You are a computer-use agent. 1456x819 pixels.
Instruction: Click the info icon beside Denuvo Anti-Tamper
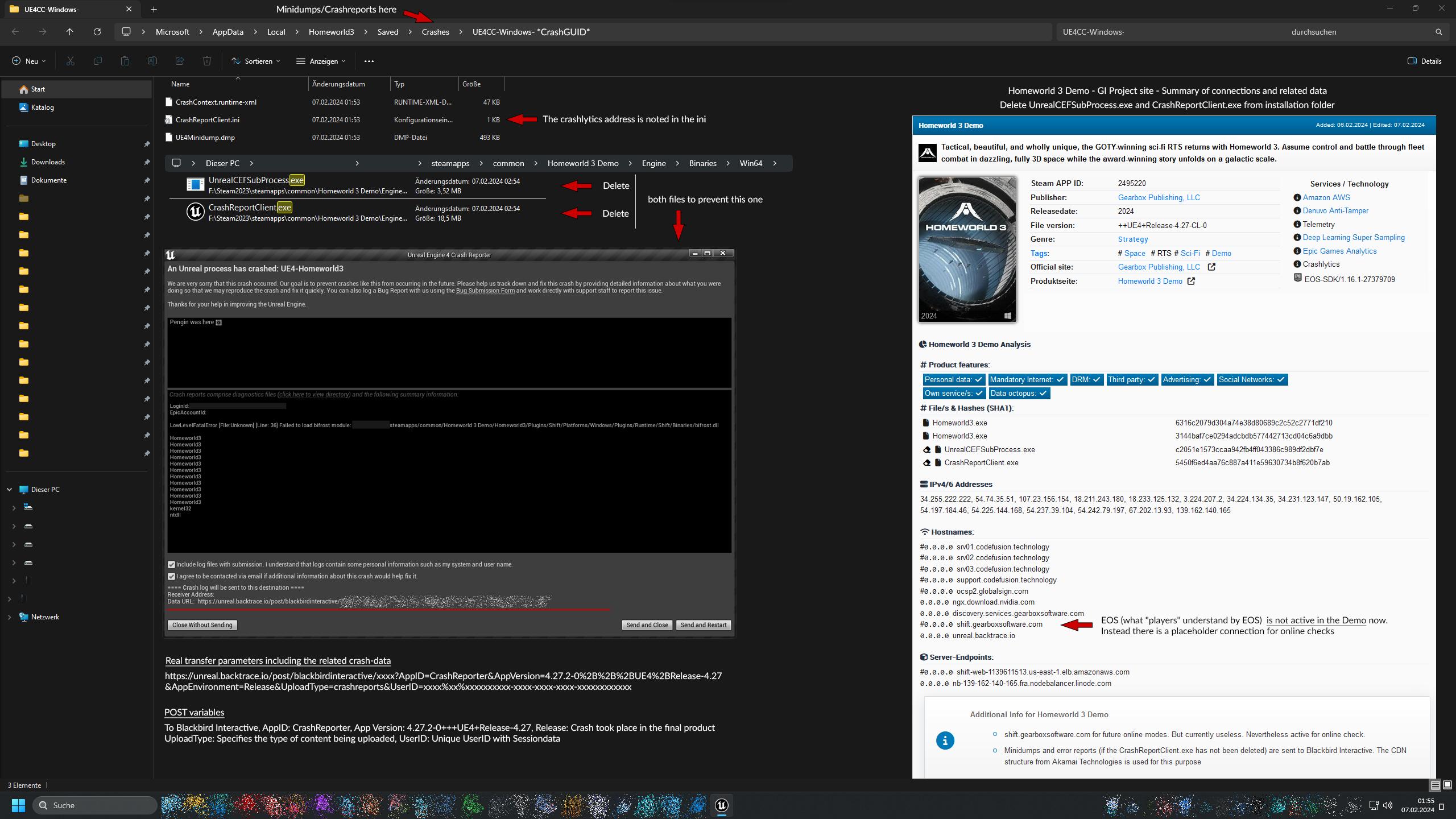[1297, 211]
